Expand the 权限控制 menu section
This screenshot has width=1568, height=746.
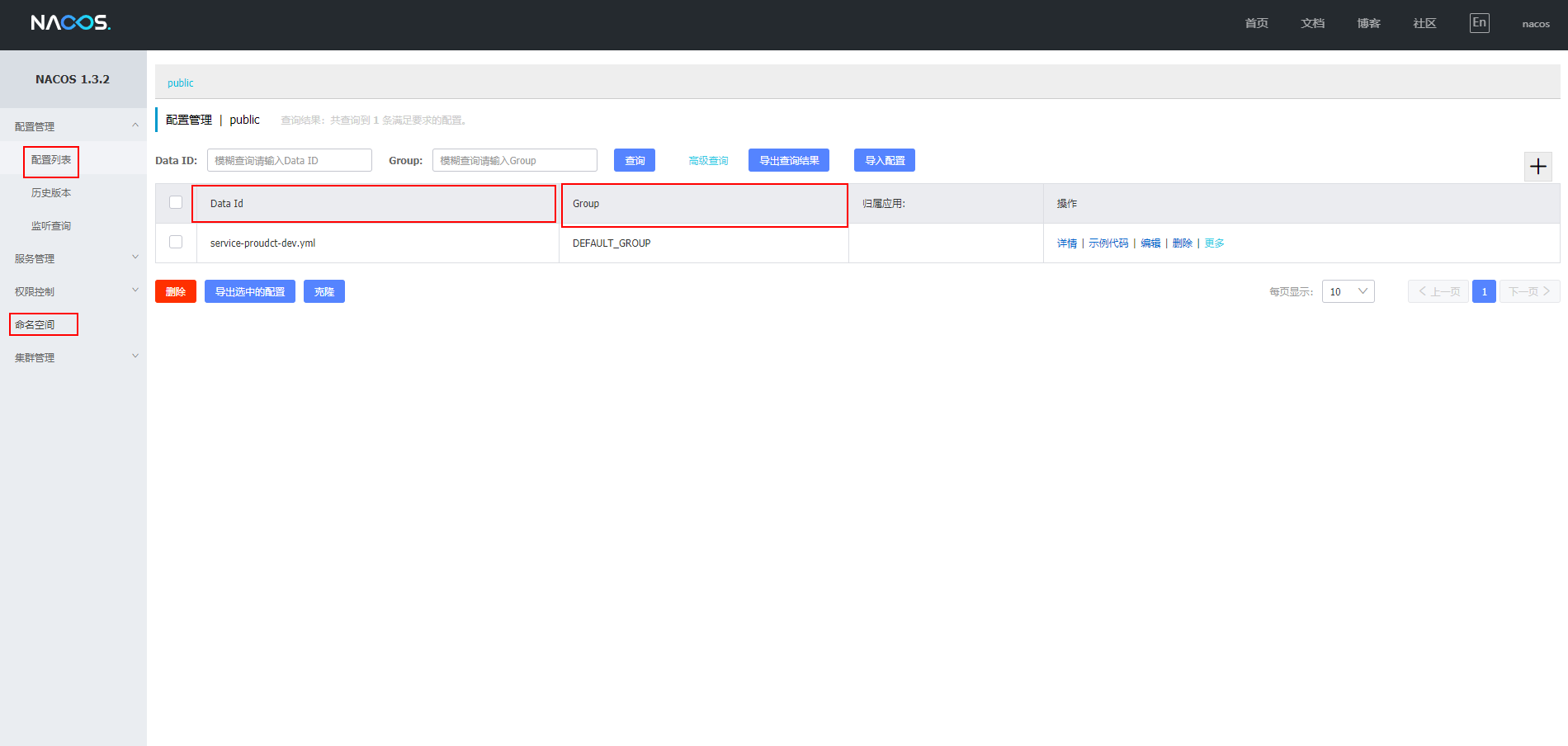[73, 291]
